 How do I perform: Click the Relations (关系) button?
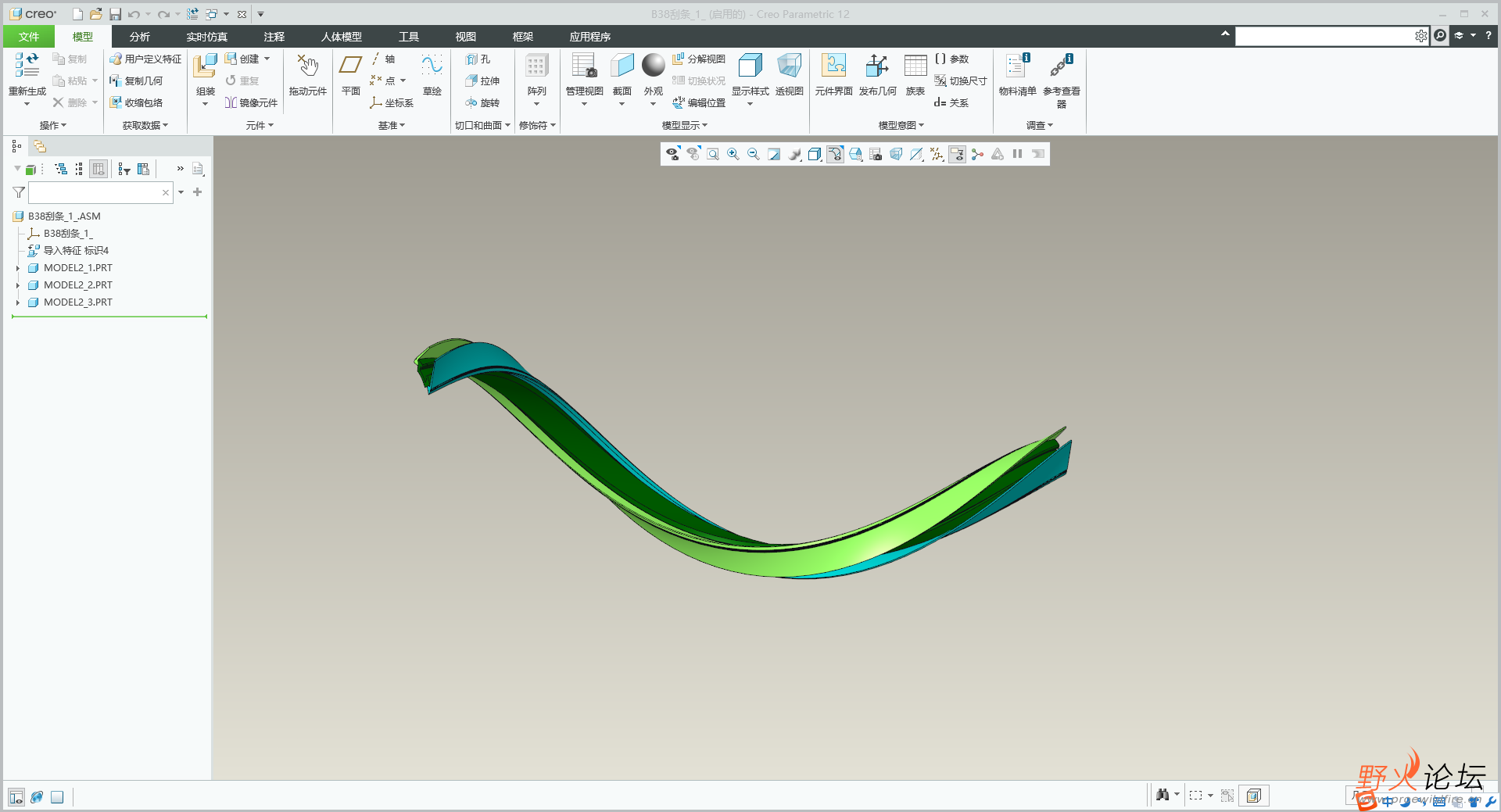951,103
